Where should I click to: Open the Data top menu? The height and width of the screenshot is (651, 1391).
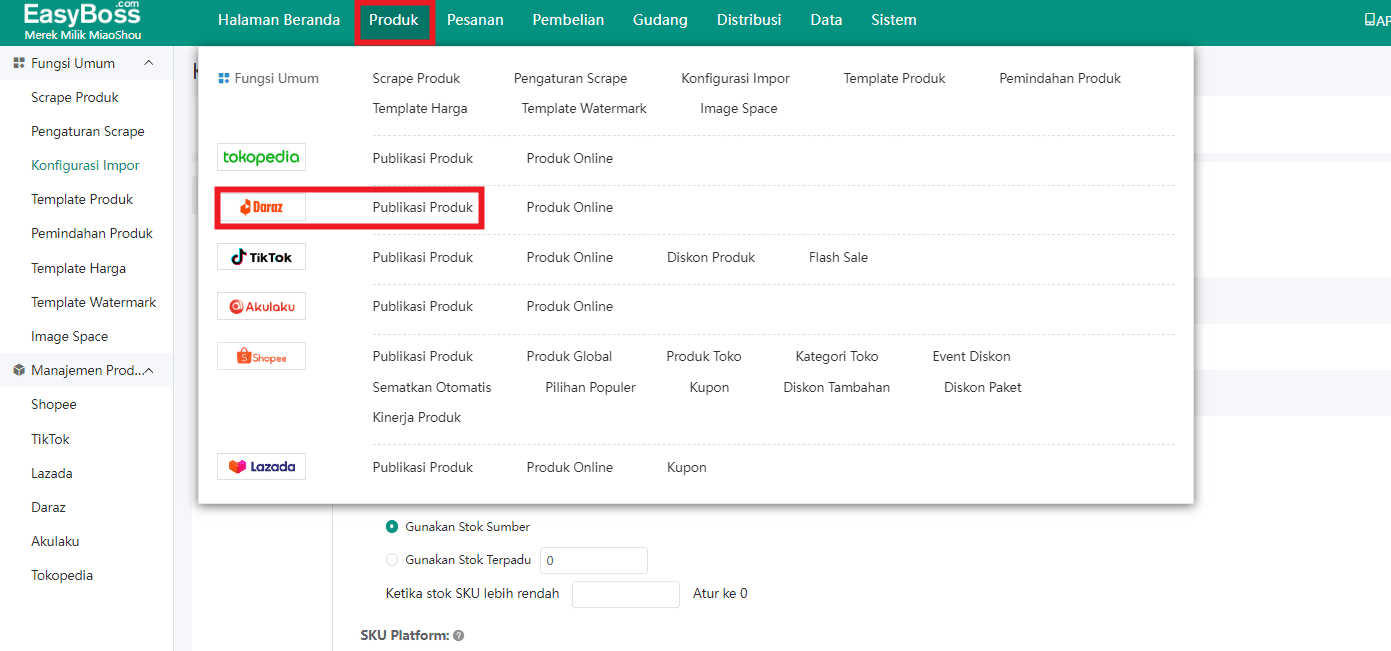click(826, 20)
